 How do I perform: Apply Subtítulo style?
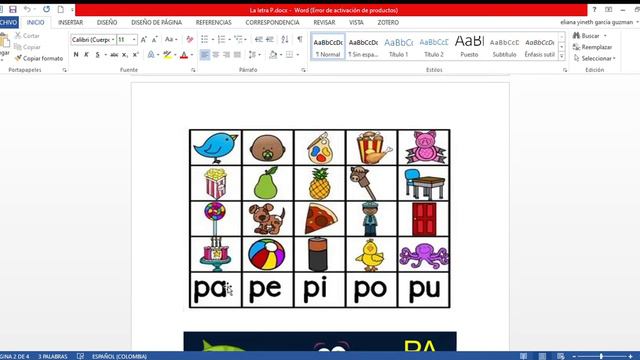504,47
